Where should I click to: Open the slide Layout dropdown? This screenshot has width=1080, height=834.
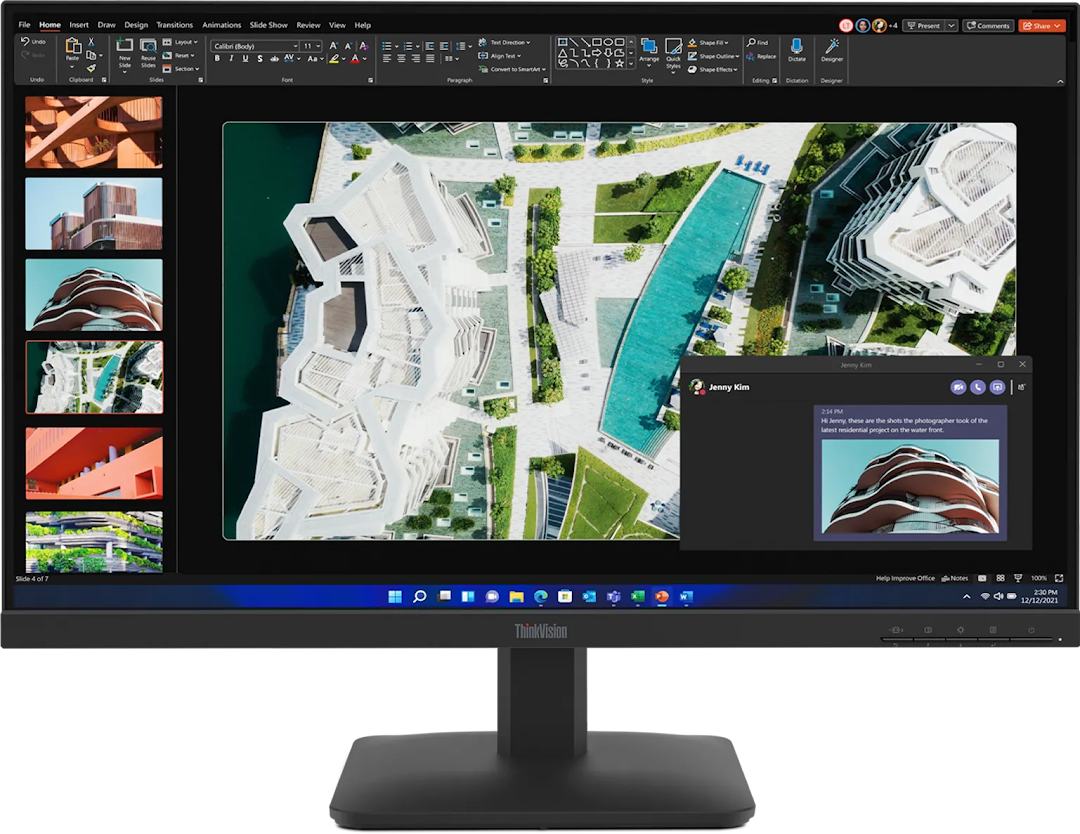185,42
